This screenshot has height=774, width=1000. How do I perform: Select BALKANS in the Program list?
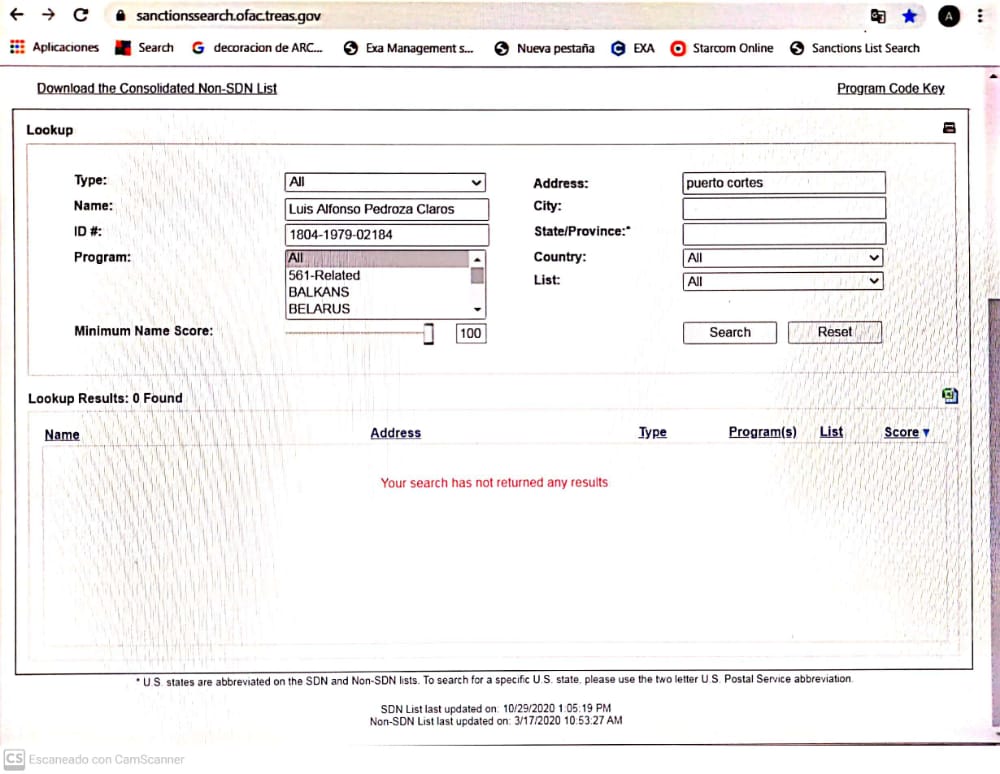click(x=319, y=292)
